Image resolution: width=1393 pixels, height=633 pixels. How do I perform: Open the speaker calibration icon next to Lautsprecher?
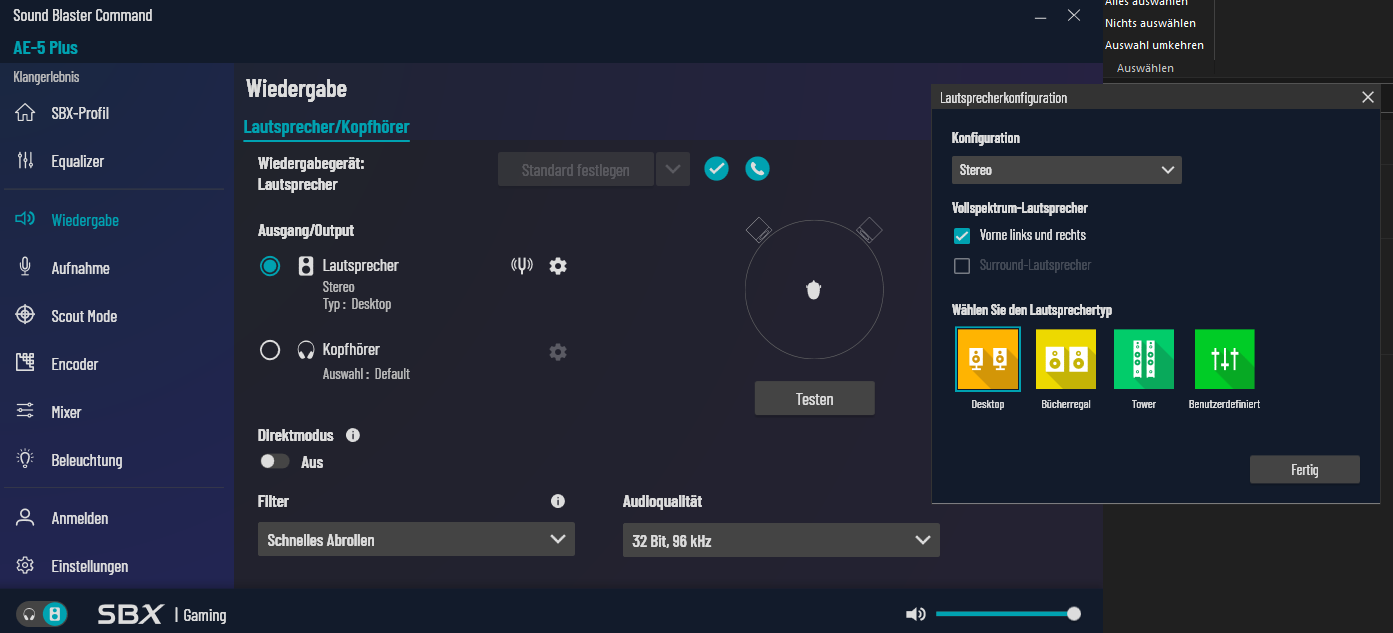coord(522,266)
